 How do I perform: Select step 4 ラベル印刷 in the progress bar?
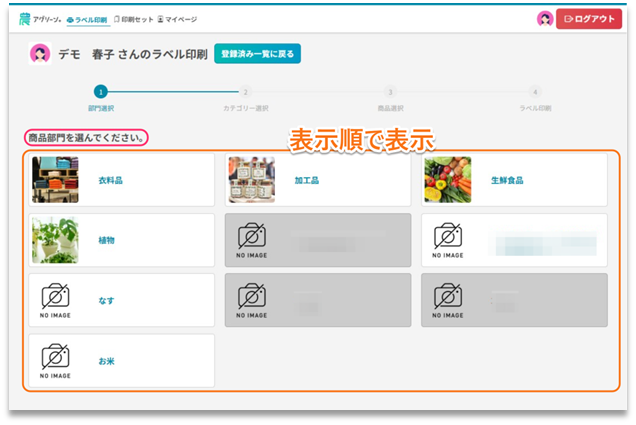point(535,92)
